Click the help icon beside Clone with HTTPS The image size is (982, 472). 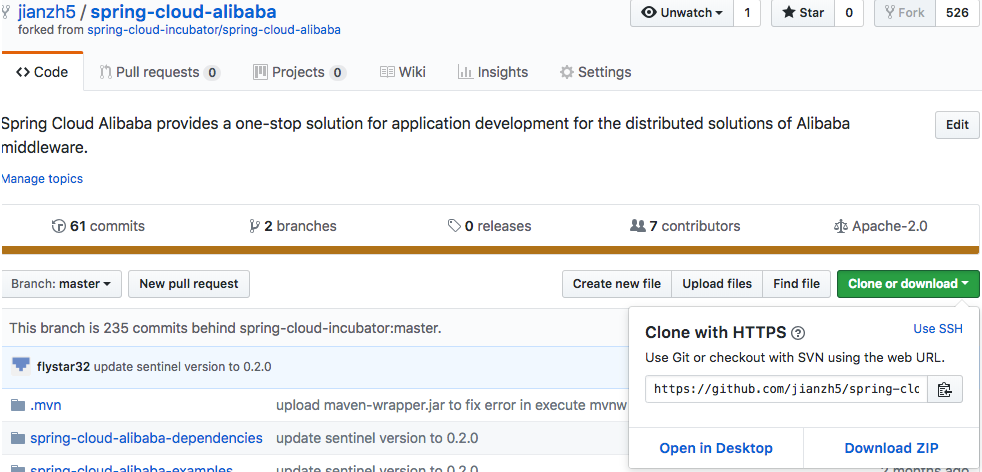pyautogui.click(x=798, y=333)
